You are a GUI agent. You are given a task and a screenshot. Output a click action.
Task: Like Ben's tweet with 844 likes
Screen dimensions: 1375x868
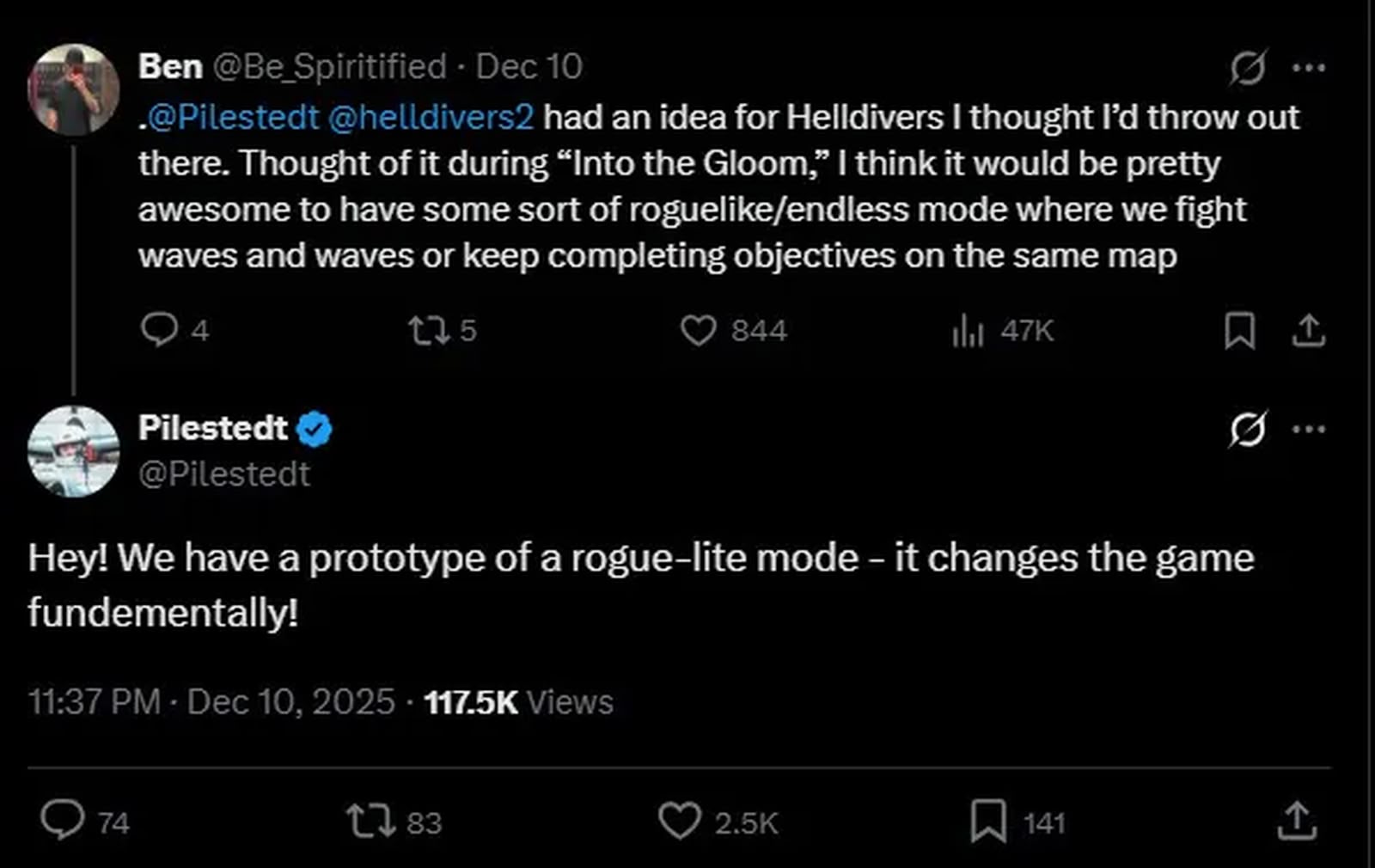tap(698, 330)
